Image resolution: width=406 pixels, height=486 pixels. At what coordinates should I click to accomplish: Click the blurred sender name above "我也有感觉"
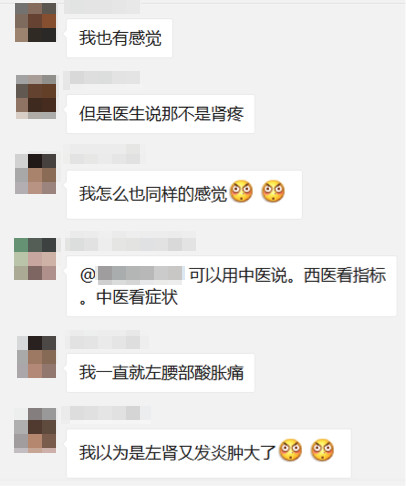(x=102, y=7)
